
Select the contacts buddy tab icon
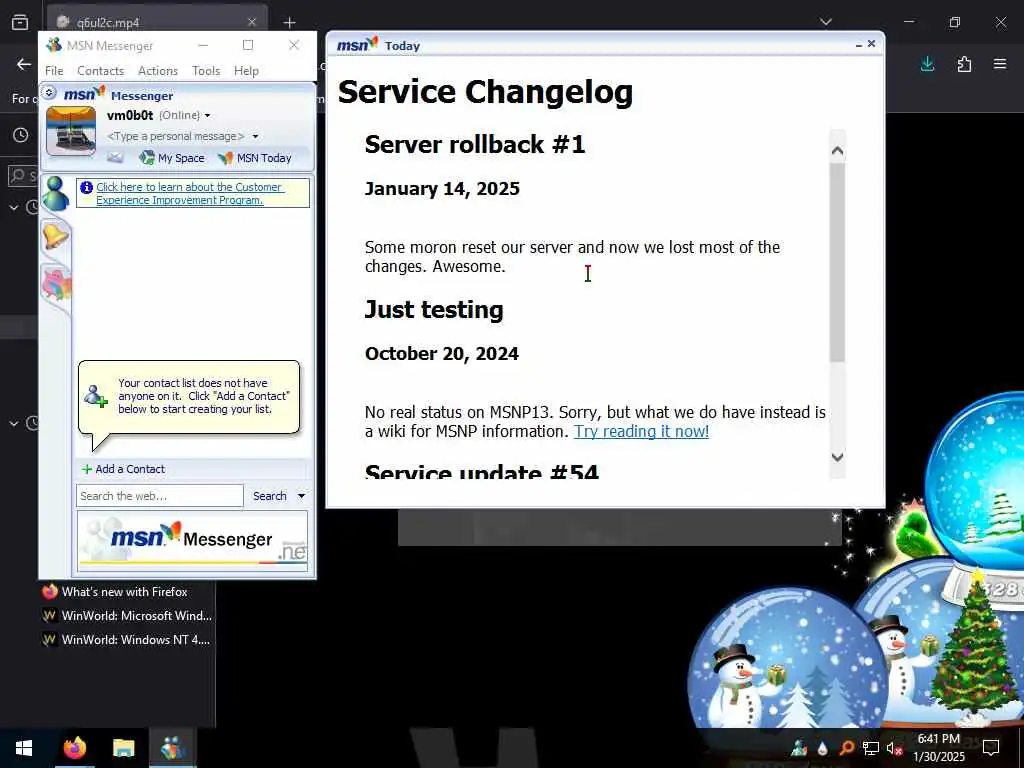56,193
